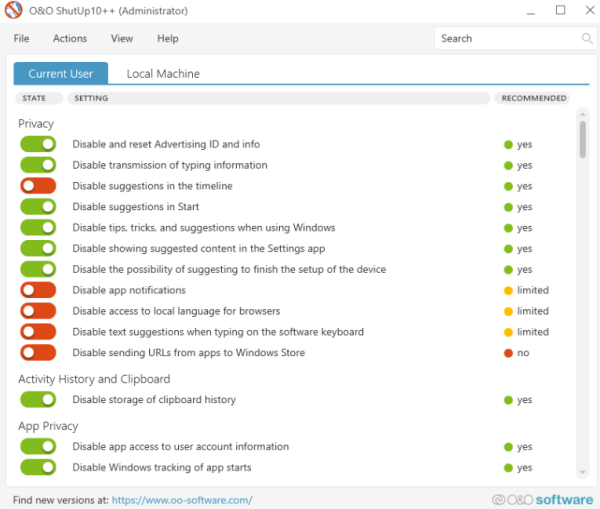
Task: Click the red dot beside sending URLs recommendation
Action: point(508,353)
